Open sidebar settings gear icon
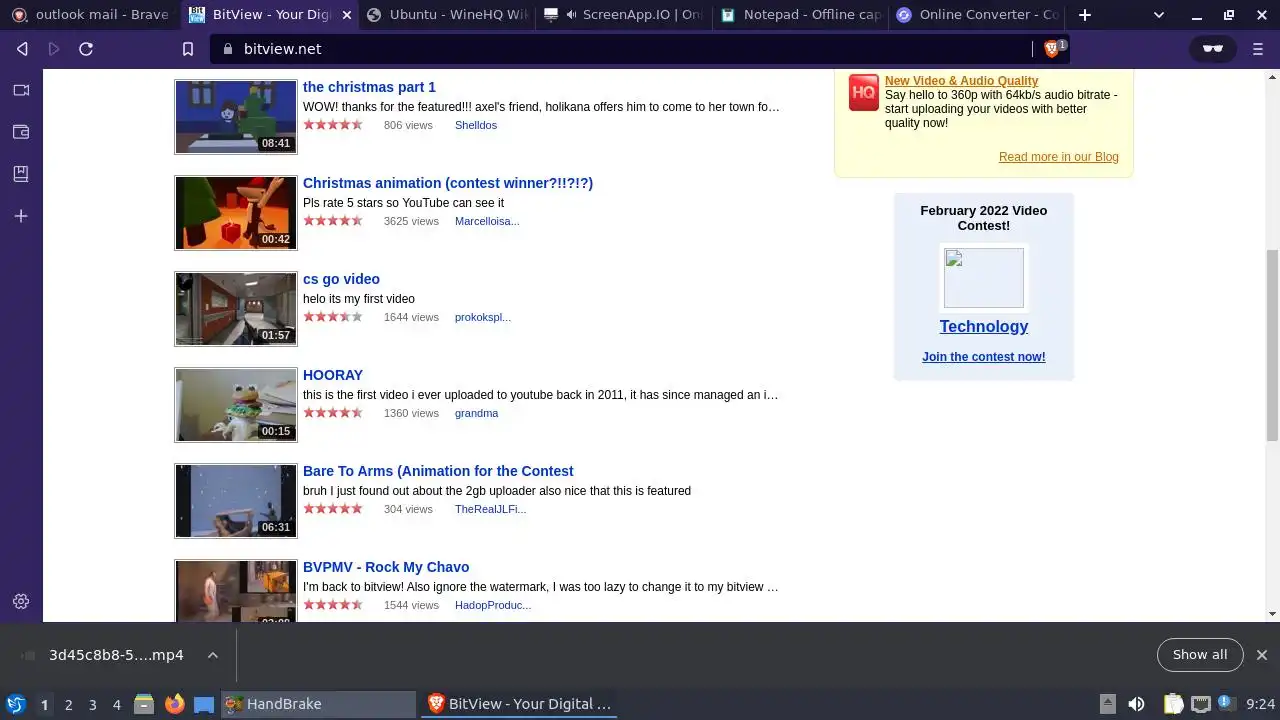 tap(21, 602)
